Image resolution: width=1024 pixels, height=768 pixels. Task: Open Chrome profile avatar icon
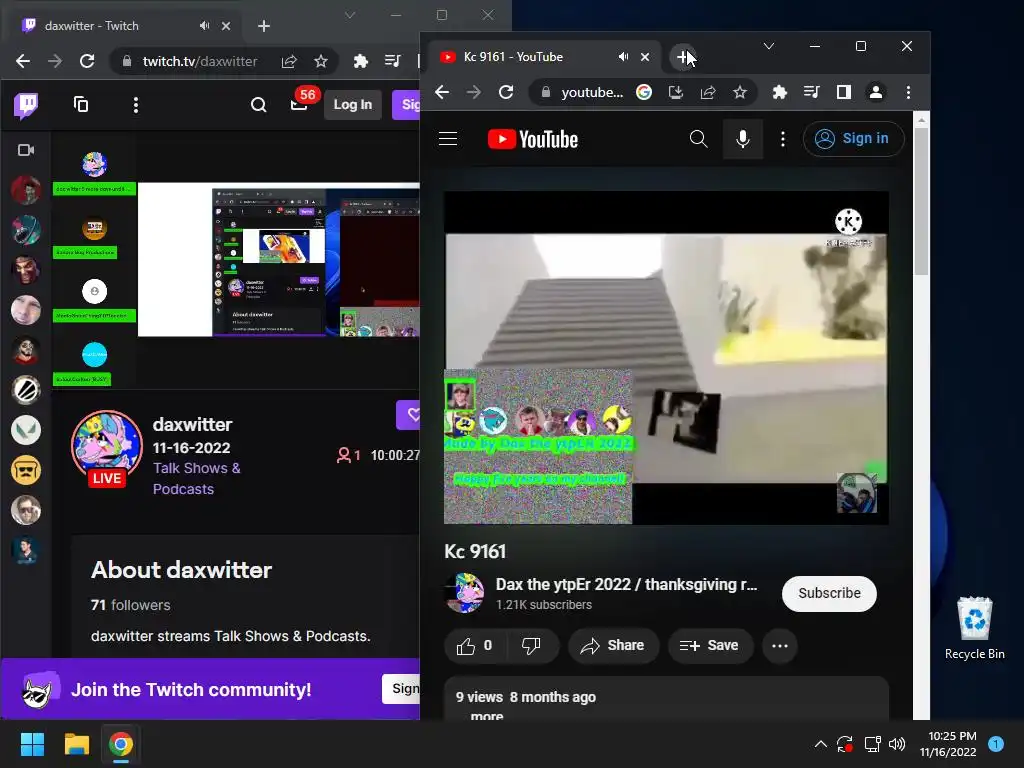[876, 92]
